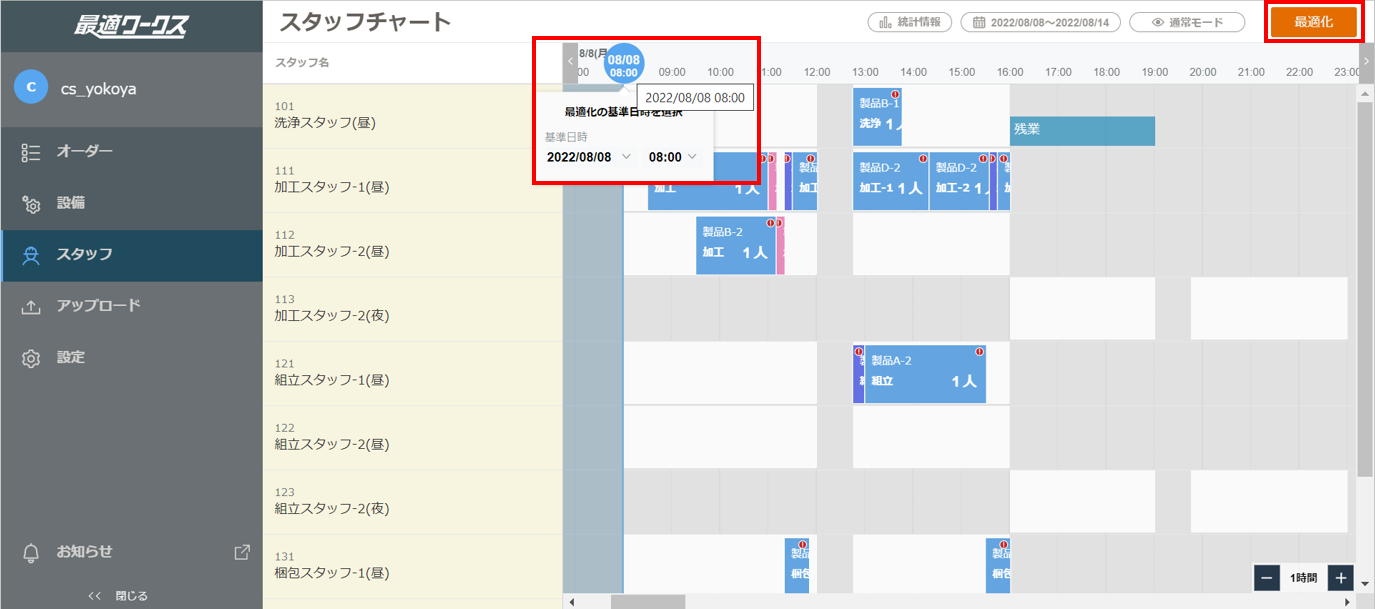Click the 最適ワークス logo
This screenshot has width=1375, height=609.
131,26
